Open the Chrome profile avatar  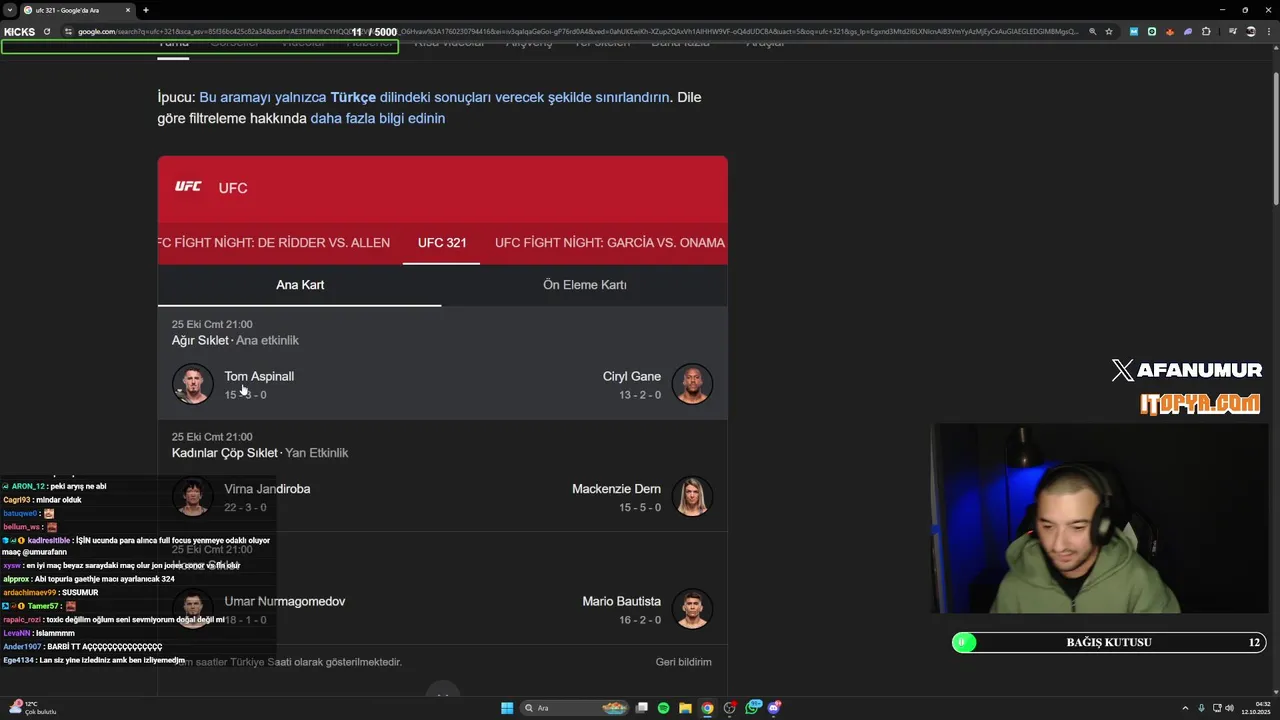pos(1249,31)
